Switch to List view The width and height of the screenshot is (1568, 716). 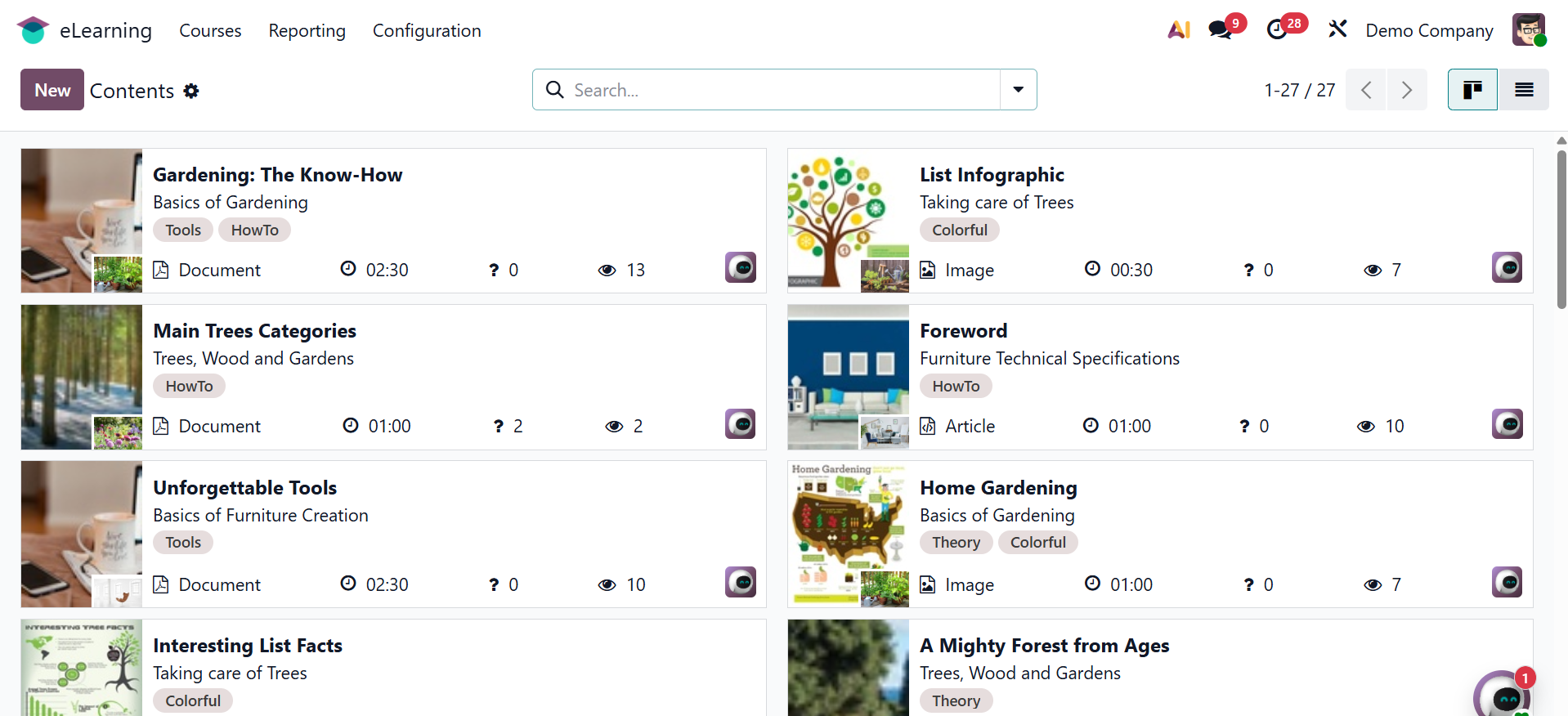(x=1524, y=90)
